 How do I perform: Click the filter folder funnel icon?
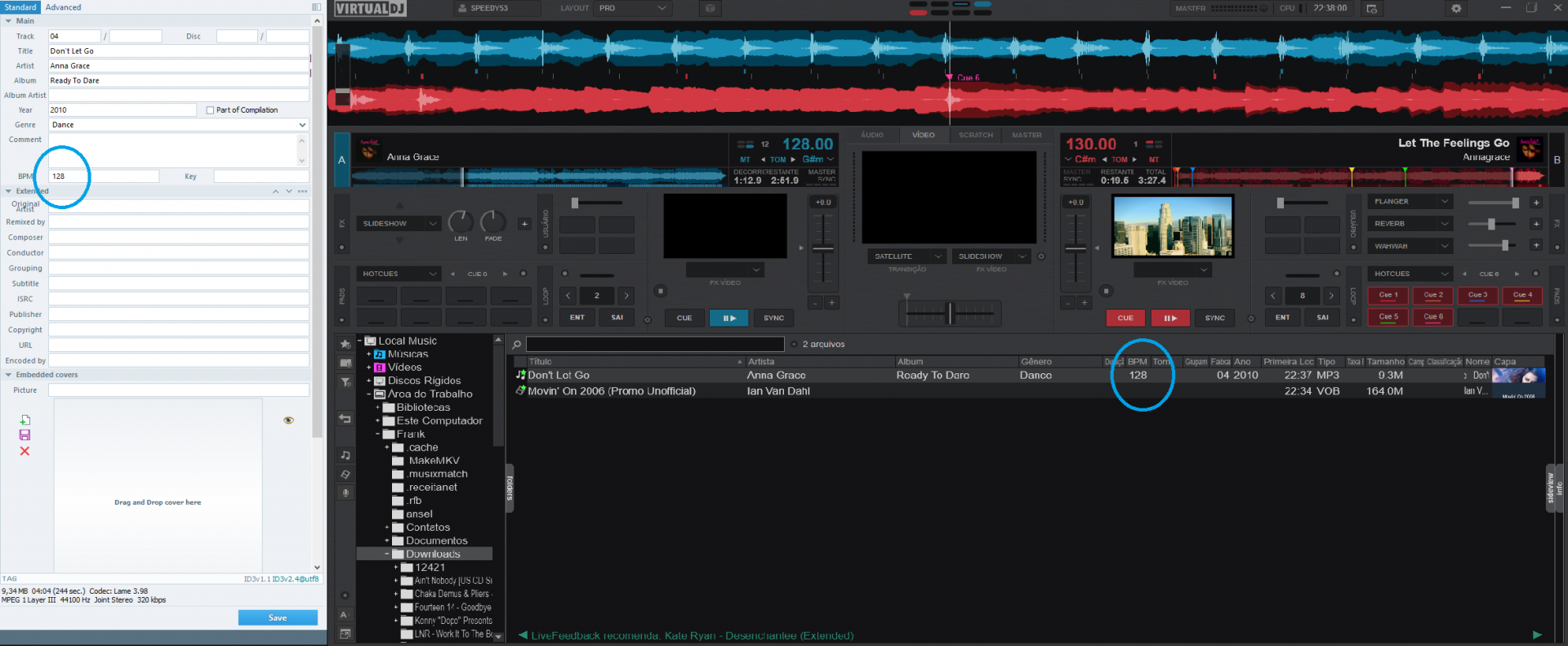[345, 381]
